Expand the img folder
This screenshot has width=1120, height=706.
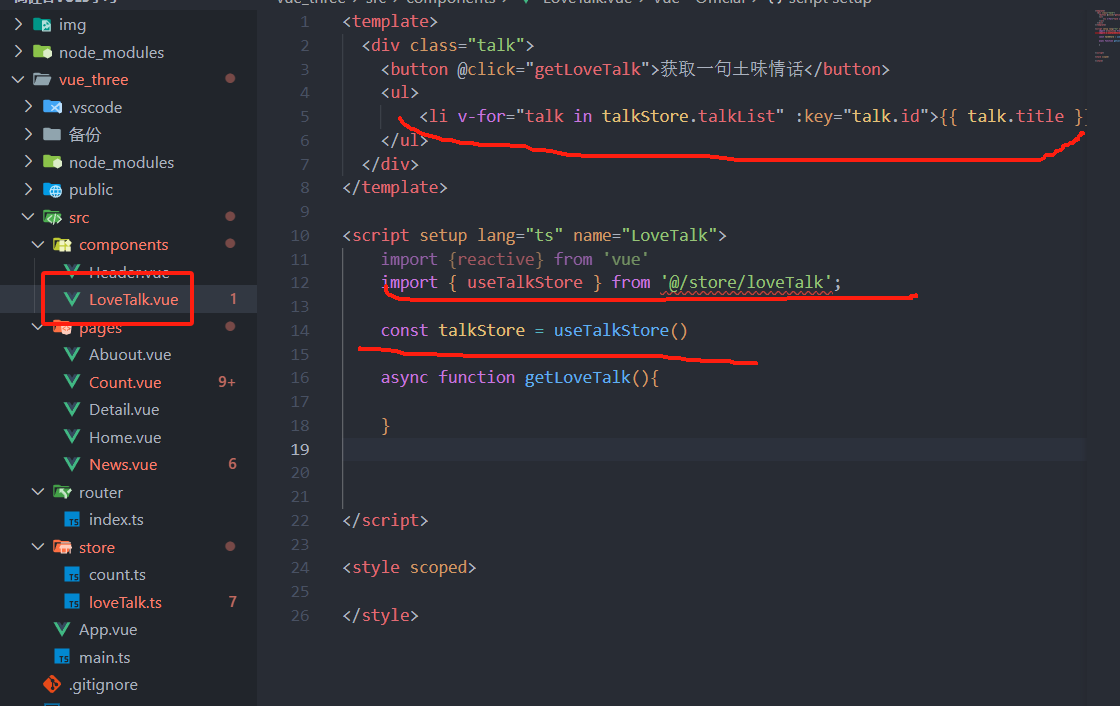17,24
